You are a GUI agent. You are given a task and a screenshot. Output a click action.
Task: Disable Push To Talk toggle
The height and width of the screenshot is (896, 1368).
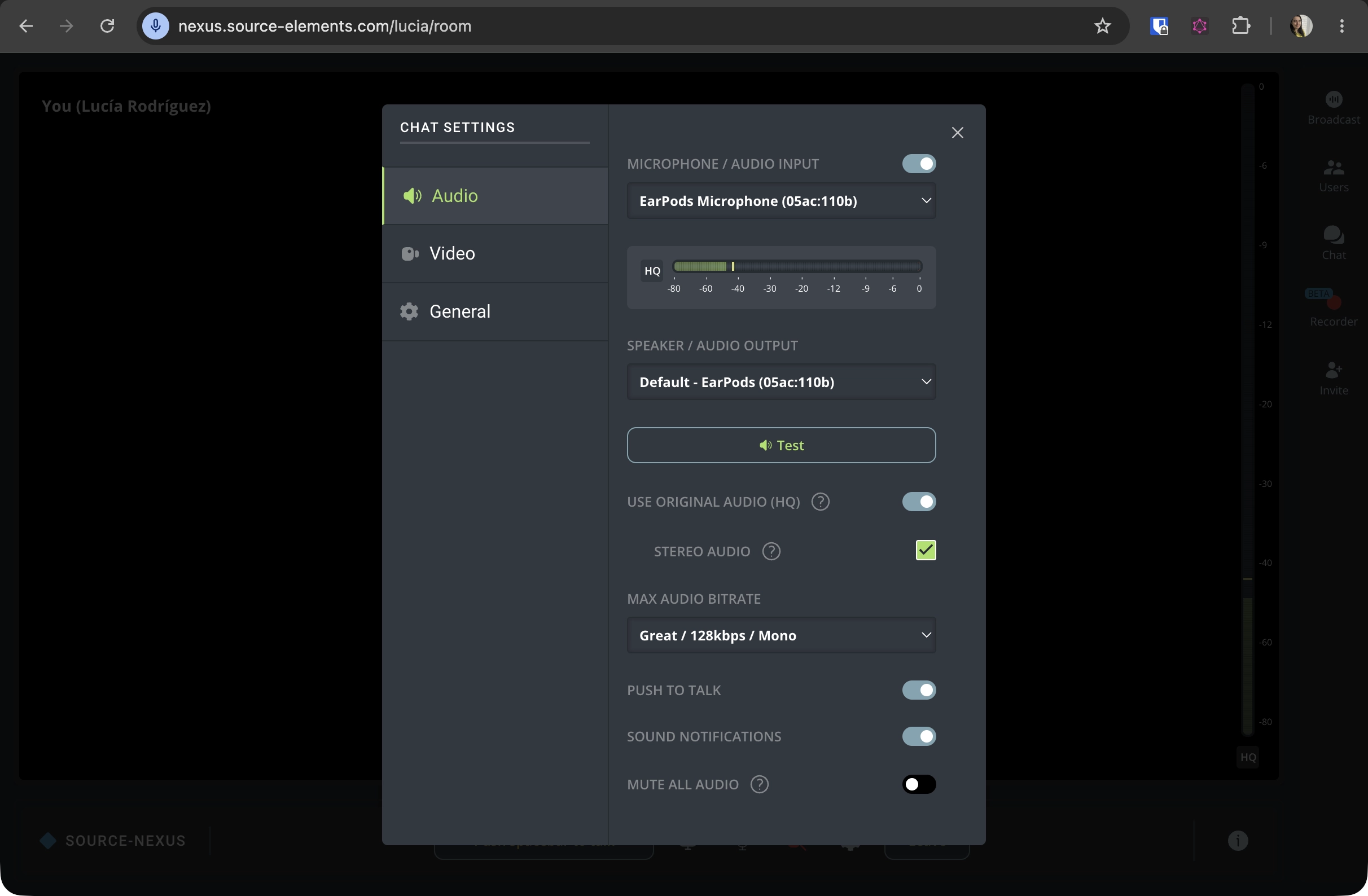(919, 689)
